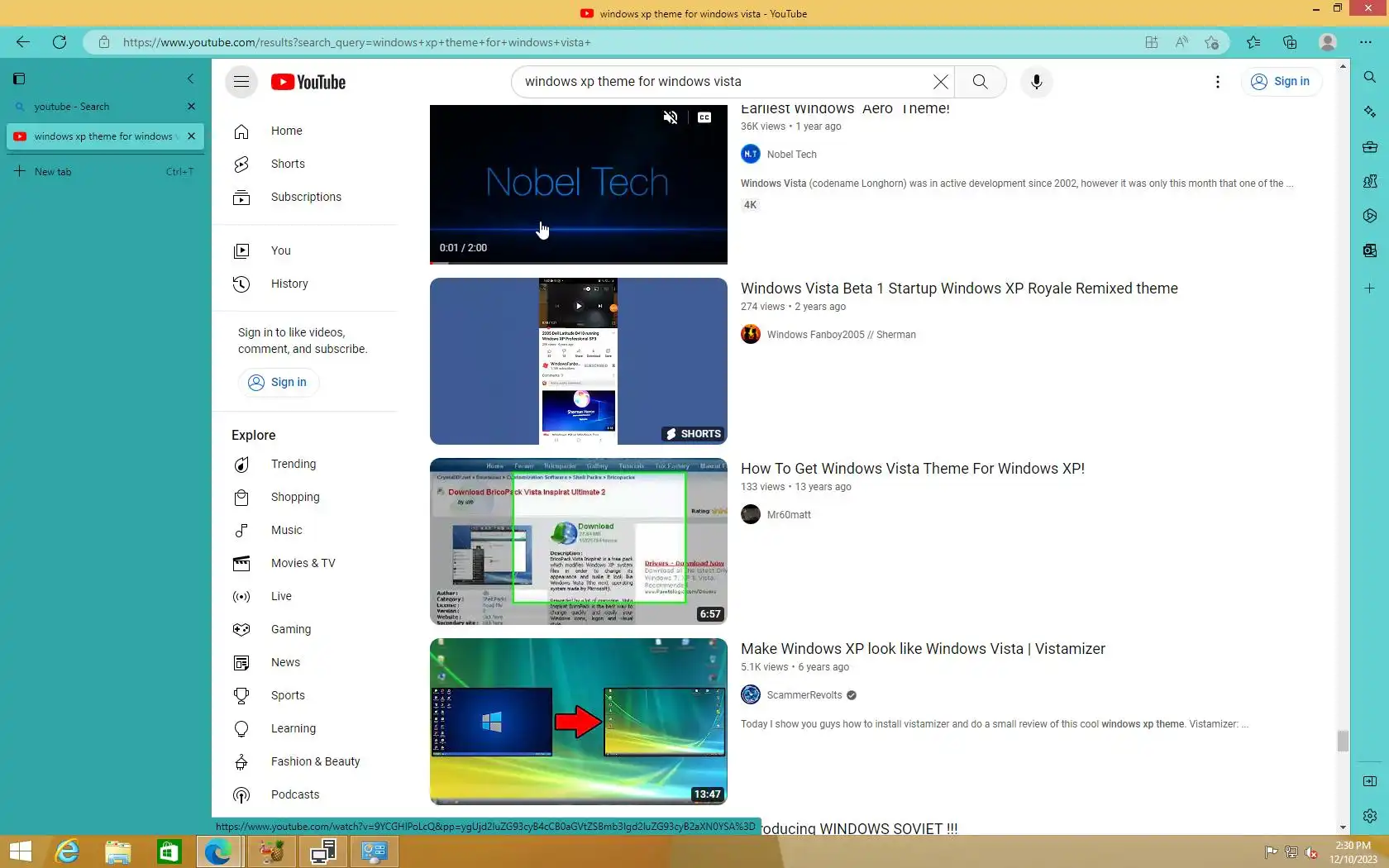This screenshot has width=1389, height=868.
Task: Run the YouTube search with magnifier button
Action: click(980, 82)
